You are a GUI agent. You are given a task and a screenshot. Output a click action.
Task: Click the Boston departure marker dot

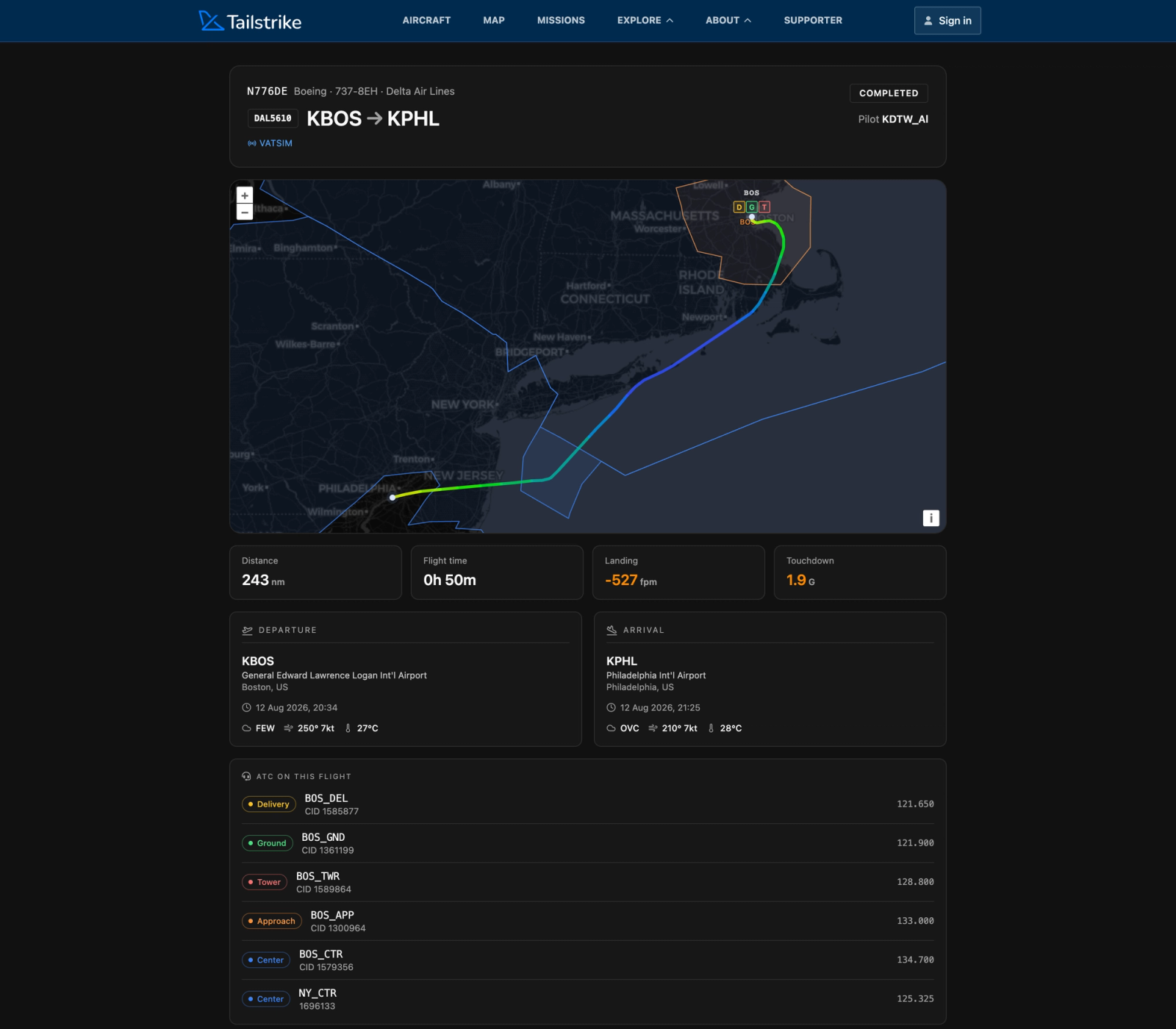tap(752, 218)
